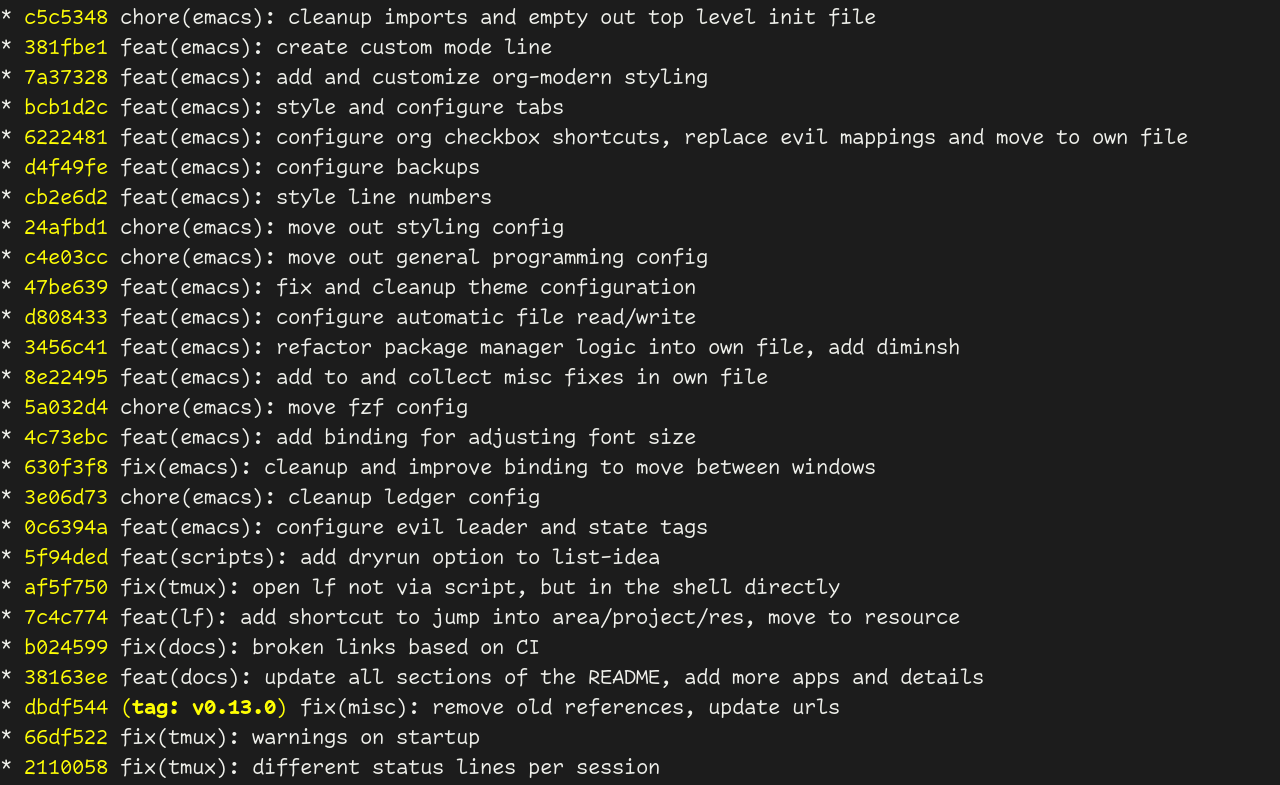Select commit hash 7a37328
The height and width of the screenshot is (785, 1280).
(66, 77)
